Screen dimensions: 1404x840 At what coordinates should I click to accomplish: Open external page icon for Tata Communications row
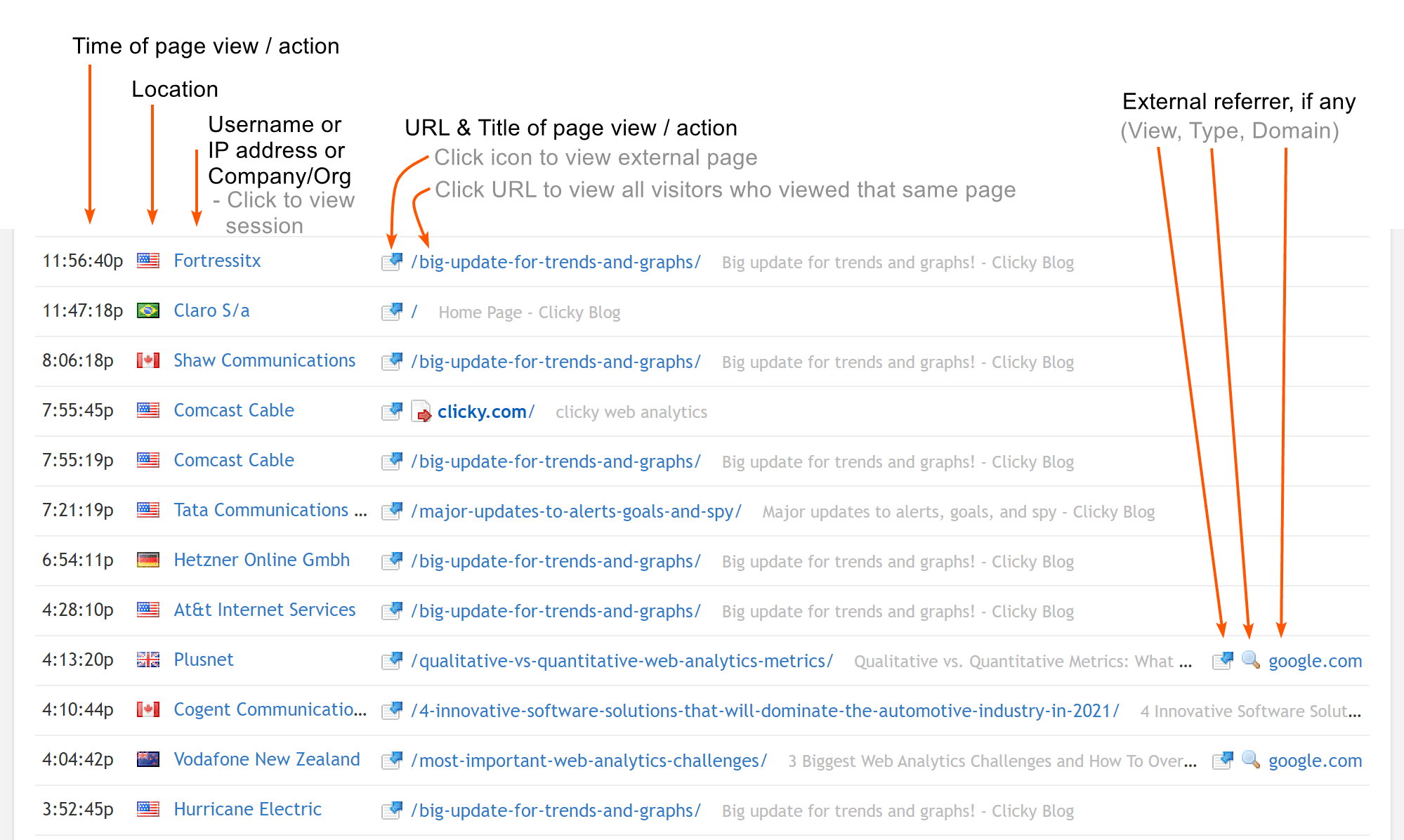(392, 511)
